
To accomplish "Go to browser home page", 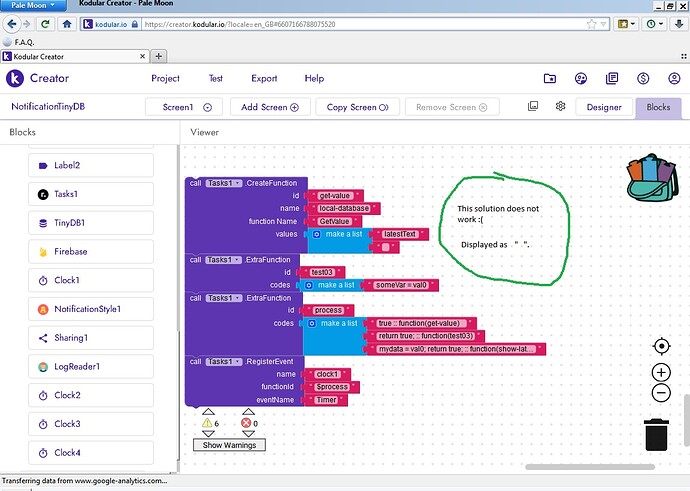I will [x=67, y=24].
